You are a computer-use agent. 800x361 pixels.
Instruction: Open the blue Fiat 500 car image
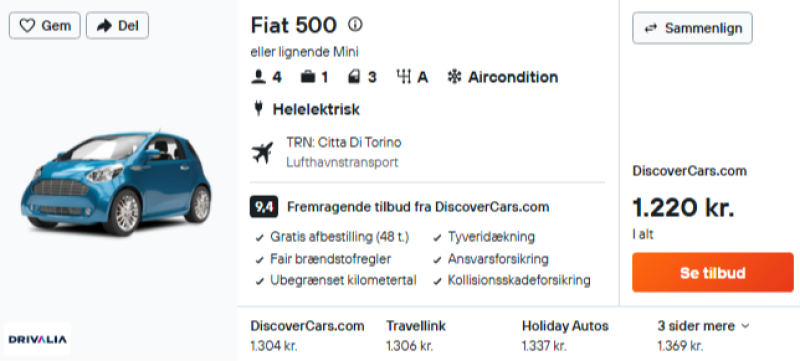click(116, 183)
